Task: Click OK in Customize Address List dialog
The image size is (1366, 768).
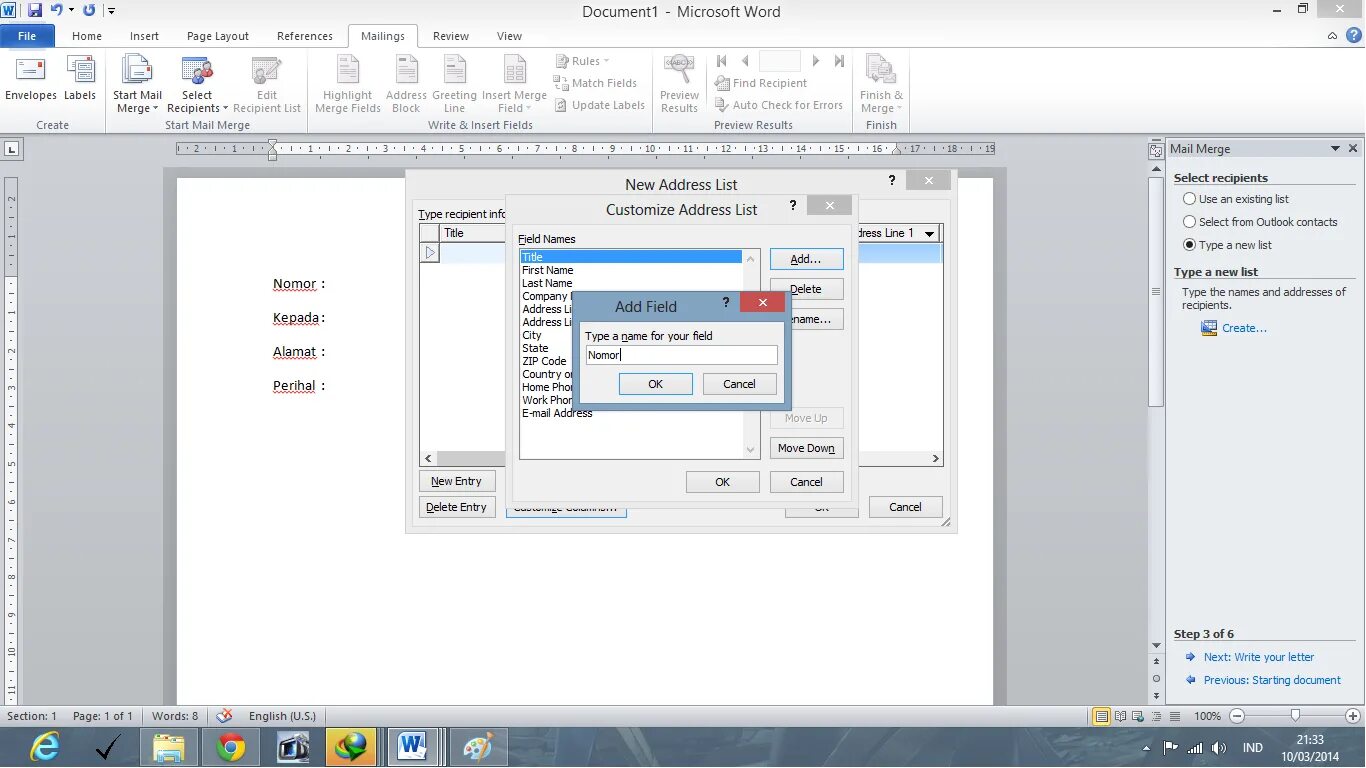Action: tap(722, 482)
